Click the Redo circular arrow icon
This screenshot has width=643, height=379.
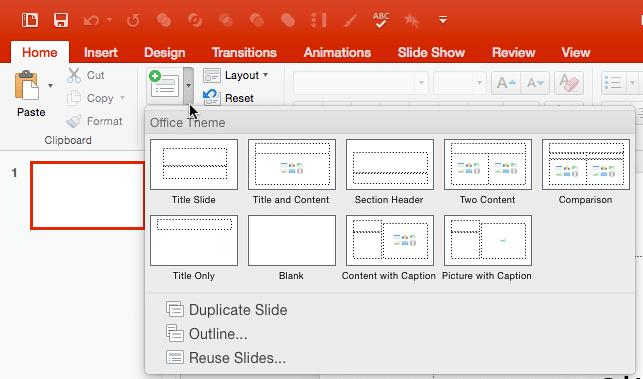point(133,20)
